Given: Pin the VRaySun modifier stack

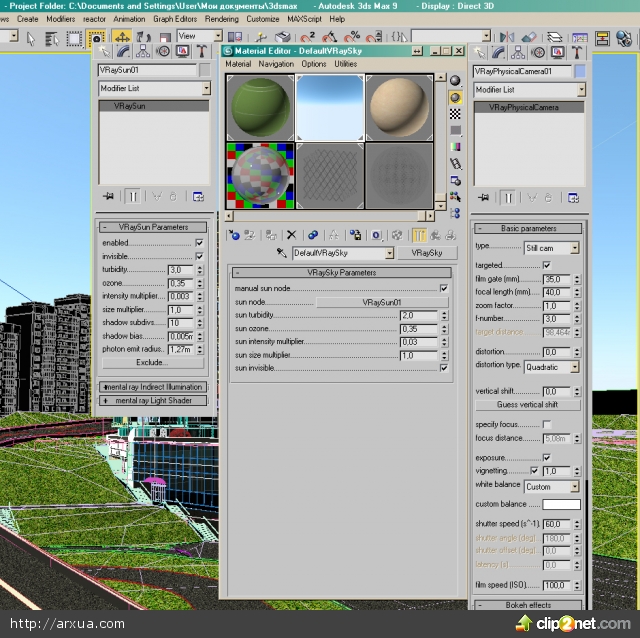Looking at the screenshot, I should (x=108, y=196).
